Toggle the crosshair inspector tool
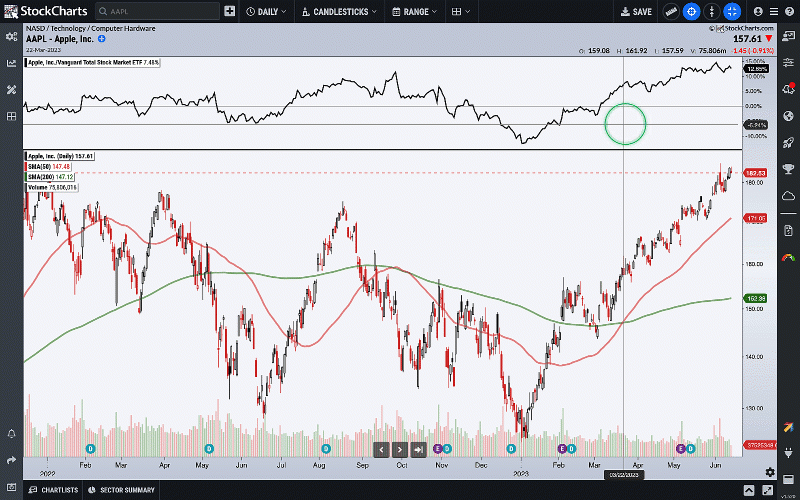 coord(691,11)
